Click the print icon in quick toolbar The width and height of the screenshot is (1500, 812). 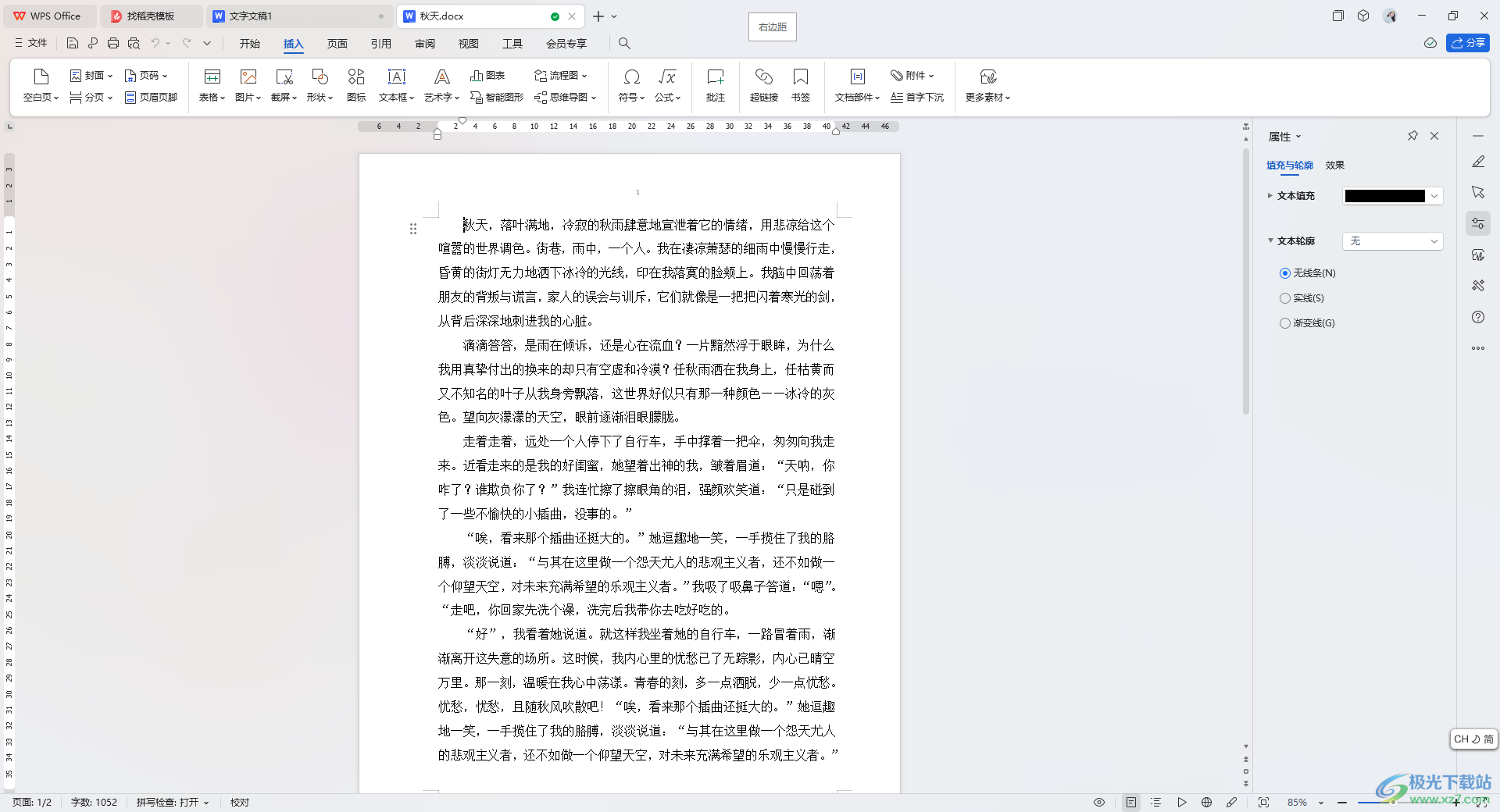113,44
